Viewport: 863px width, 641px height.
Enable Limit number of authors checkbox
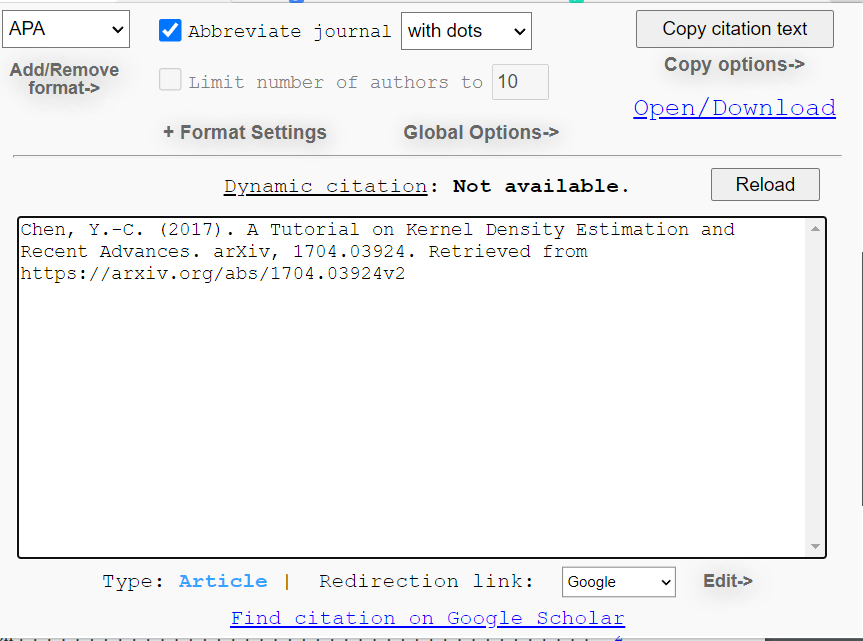pyautogui.click(x=170, y=81)
